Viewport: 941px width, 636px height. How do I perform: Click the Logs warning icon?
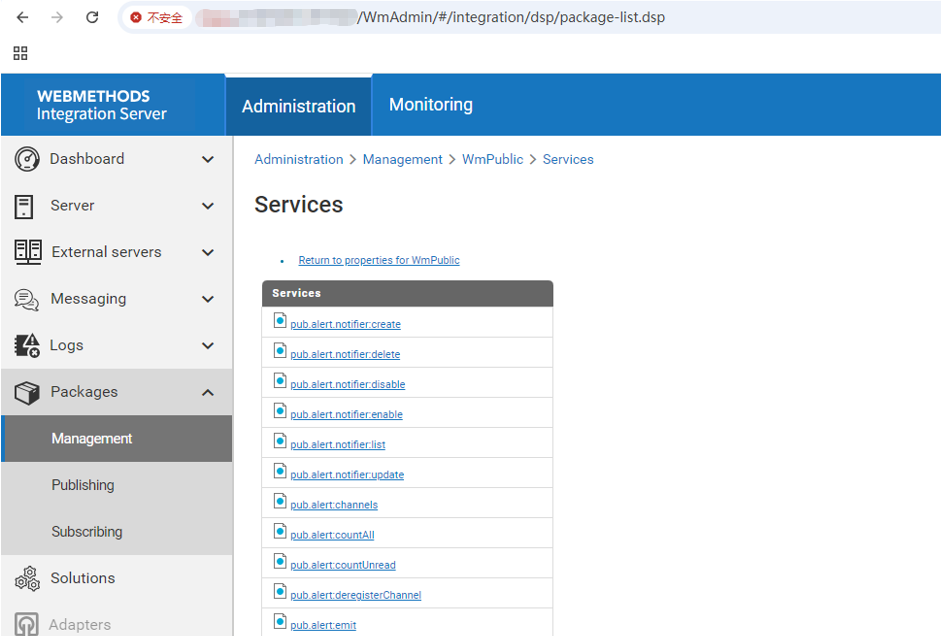27,346
